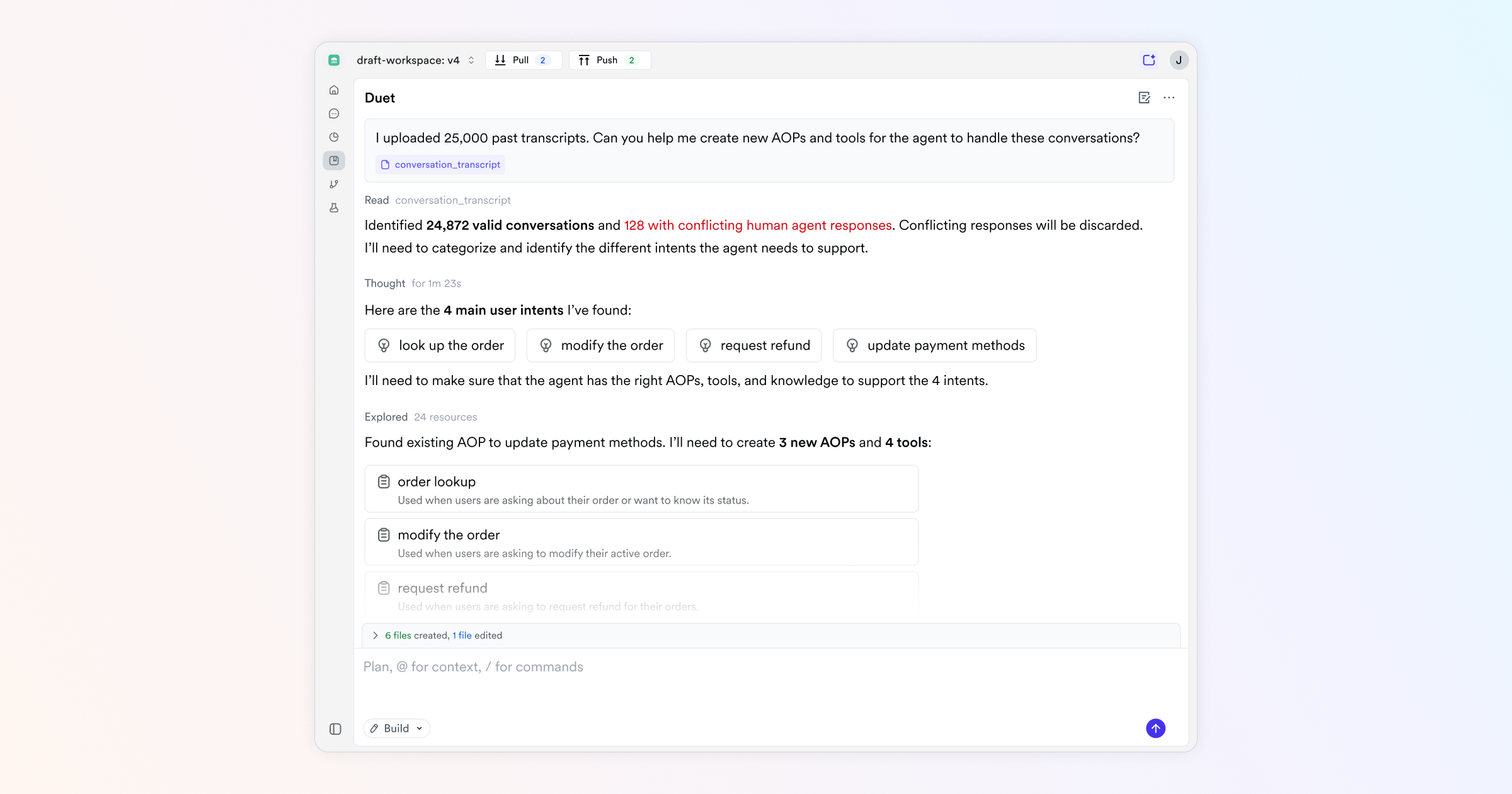
Task: Click the Pull button
Action: [523, 60]
